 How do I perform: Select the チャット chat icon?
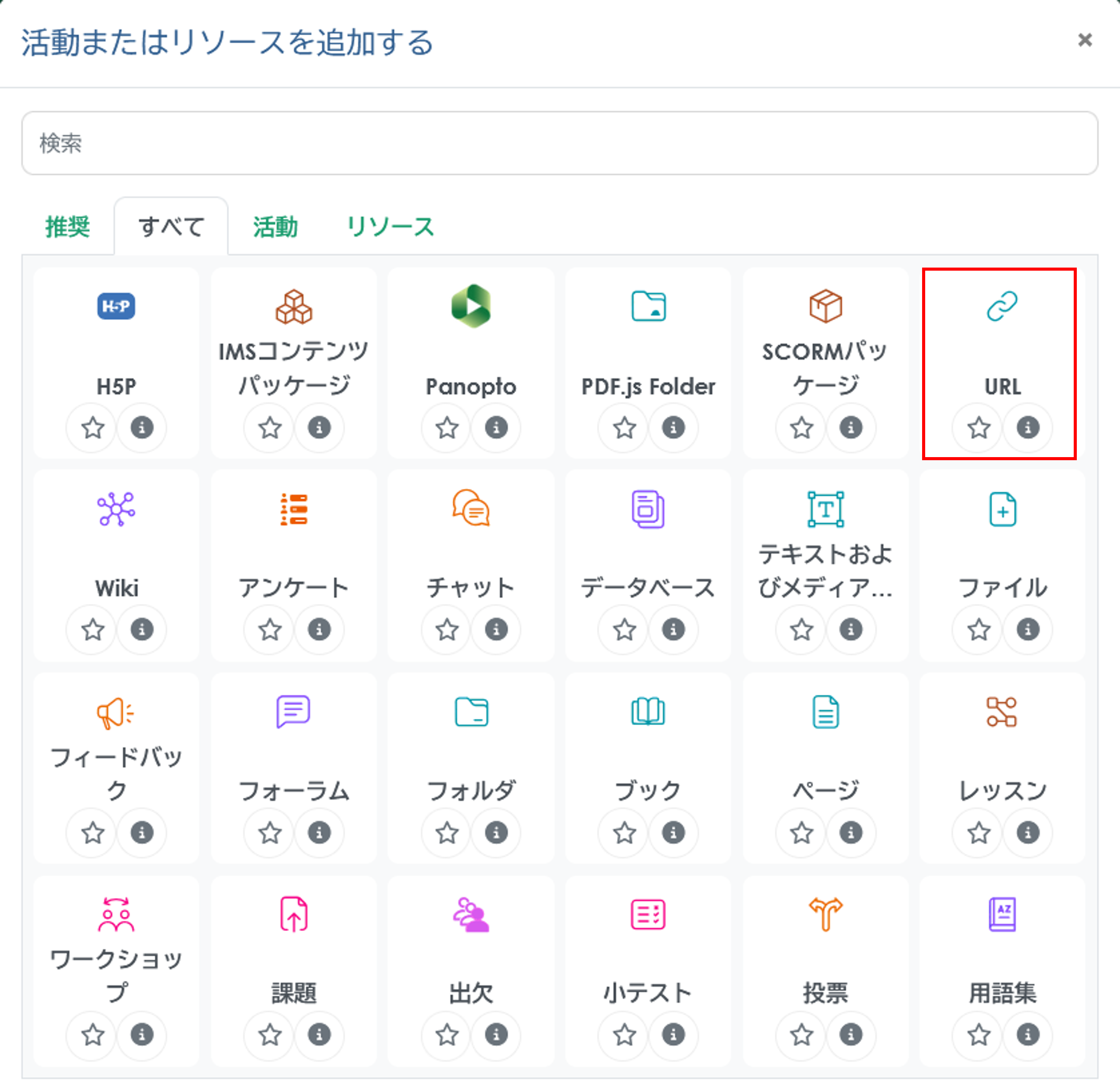click(470, 509)
